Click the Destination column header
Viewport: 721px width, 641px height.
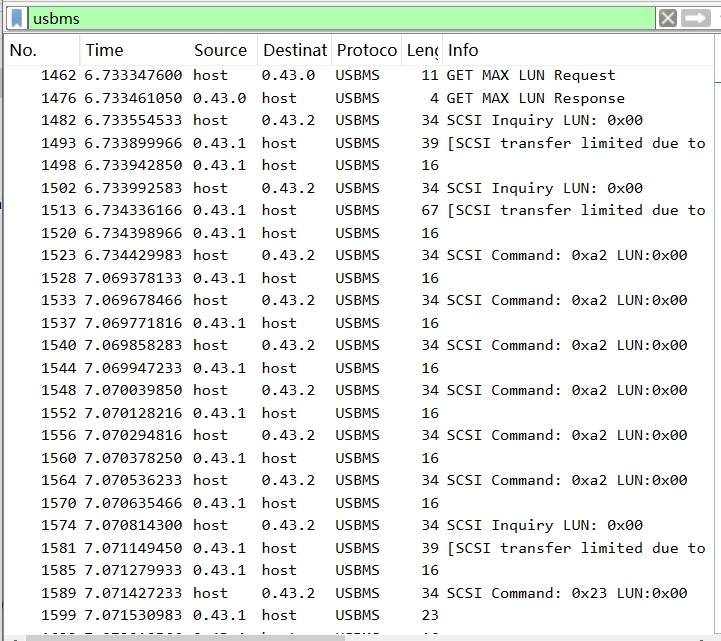[294, 50]
